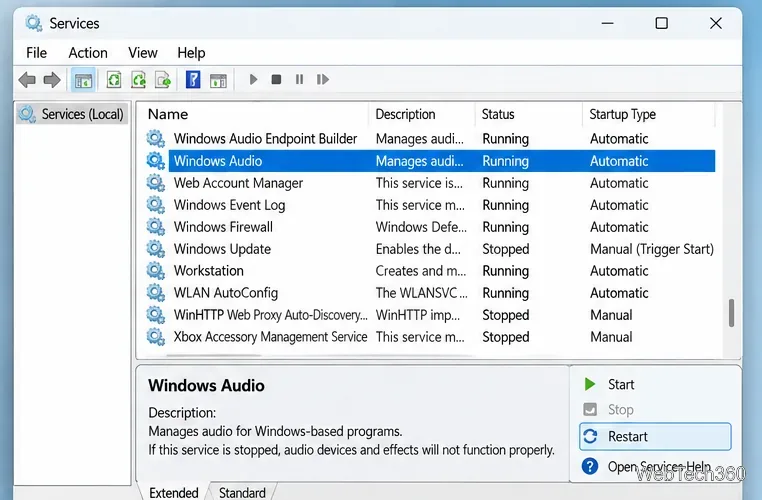This screenshot has height=500, width=762.
Task: Choose Restart in the context menu
Action: pos(655,436)
